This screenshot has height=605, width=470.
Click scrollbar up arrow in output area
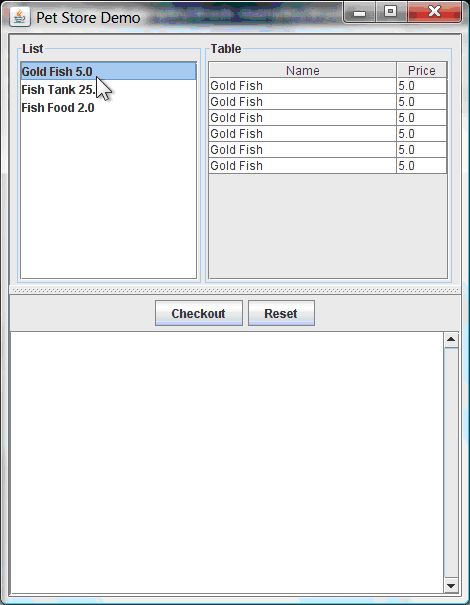(x=451, y=340)
